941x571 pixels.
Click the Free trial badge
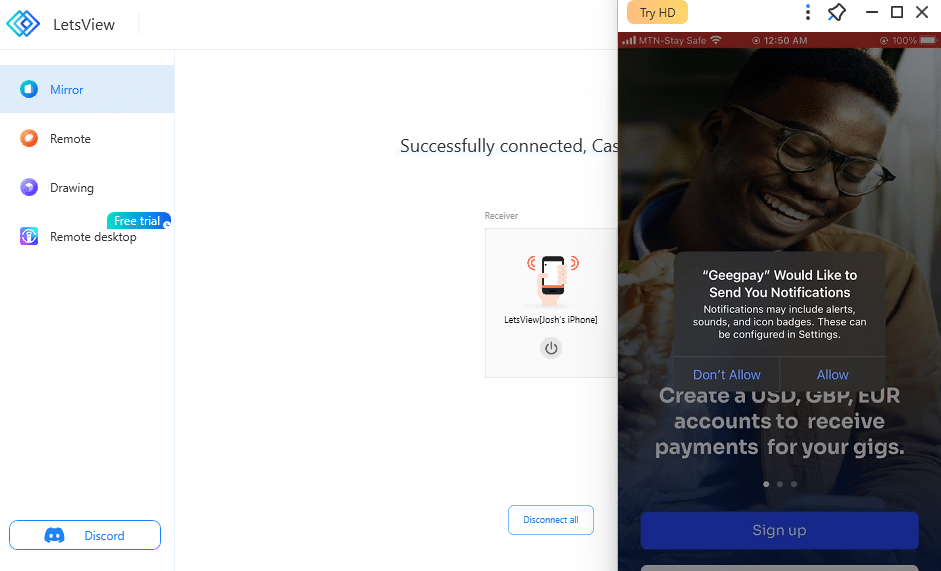(x=139, y=220)
